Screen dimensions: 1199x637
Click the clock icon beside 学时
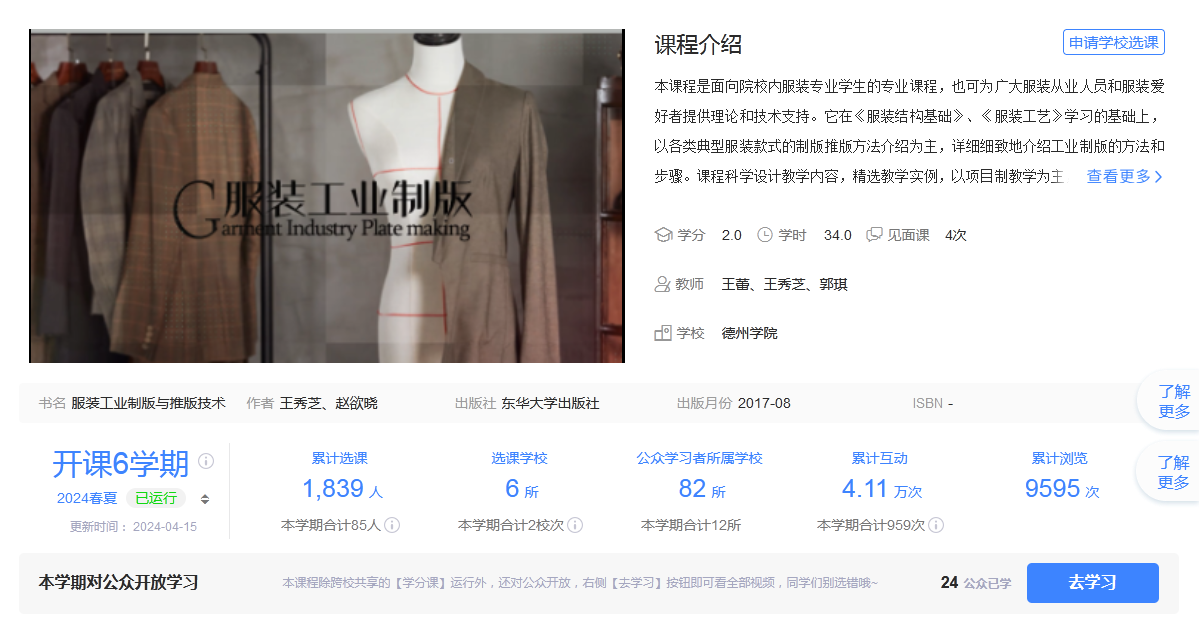coord(765,235)
